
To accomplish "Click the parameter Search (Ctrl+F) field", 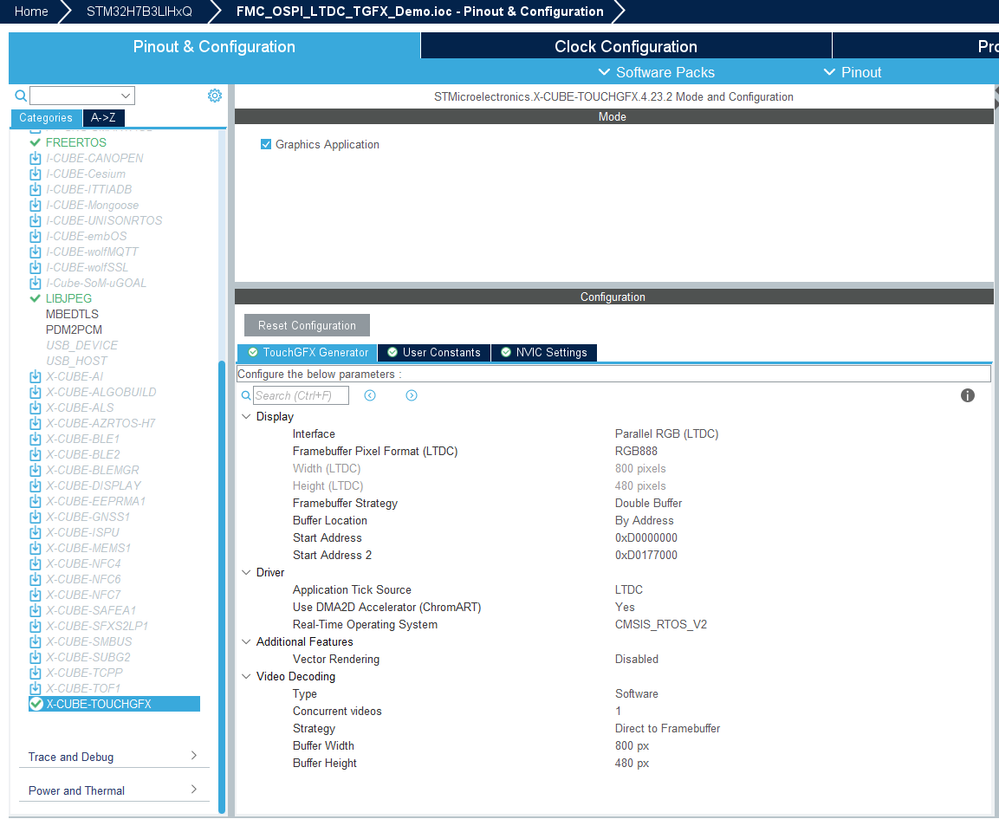I will point(301,396).
